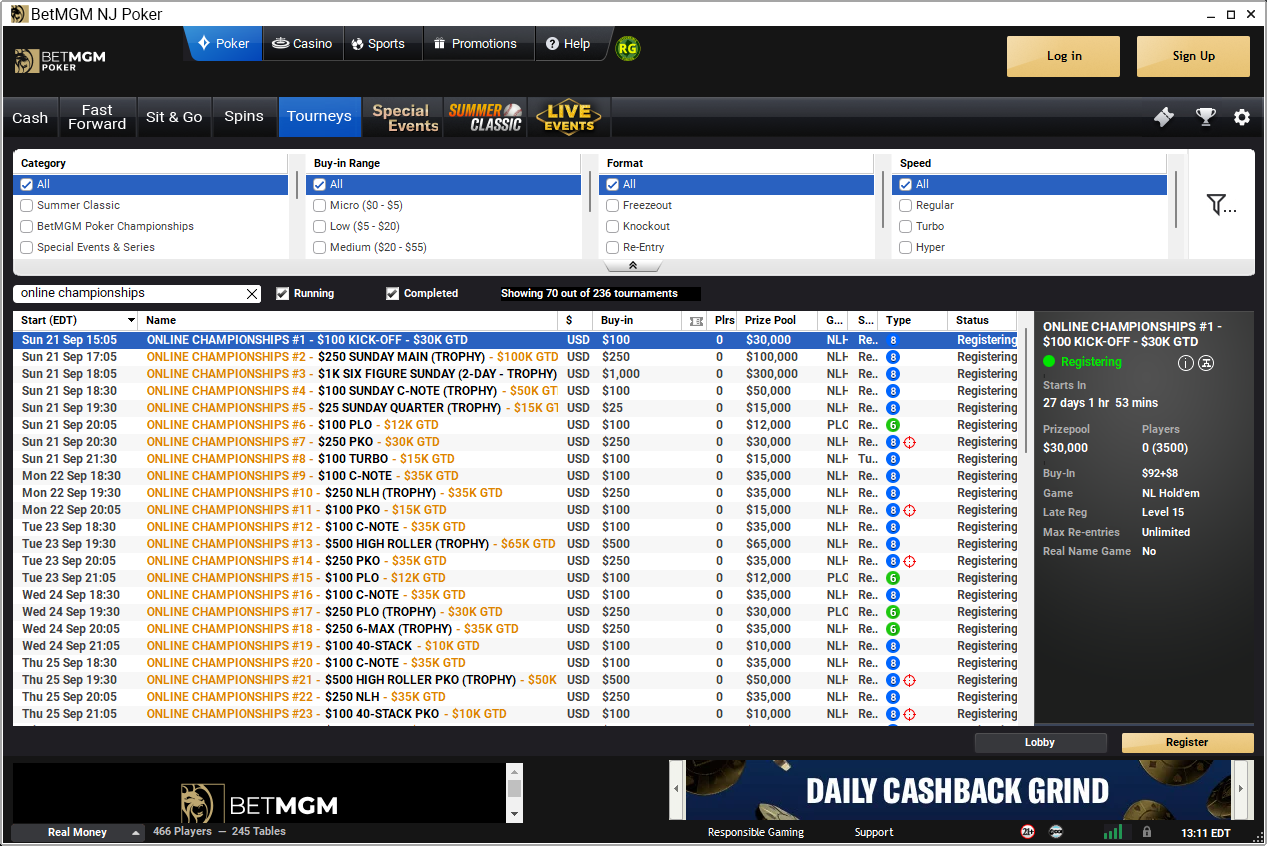Clear the online championships search field
The width and height of the screenshot is (1267, 846).
[x=251, y=293]
